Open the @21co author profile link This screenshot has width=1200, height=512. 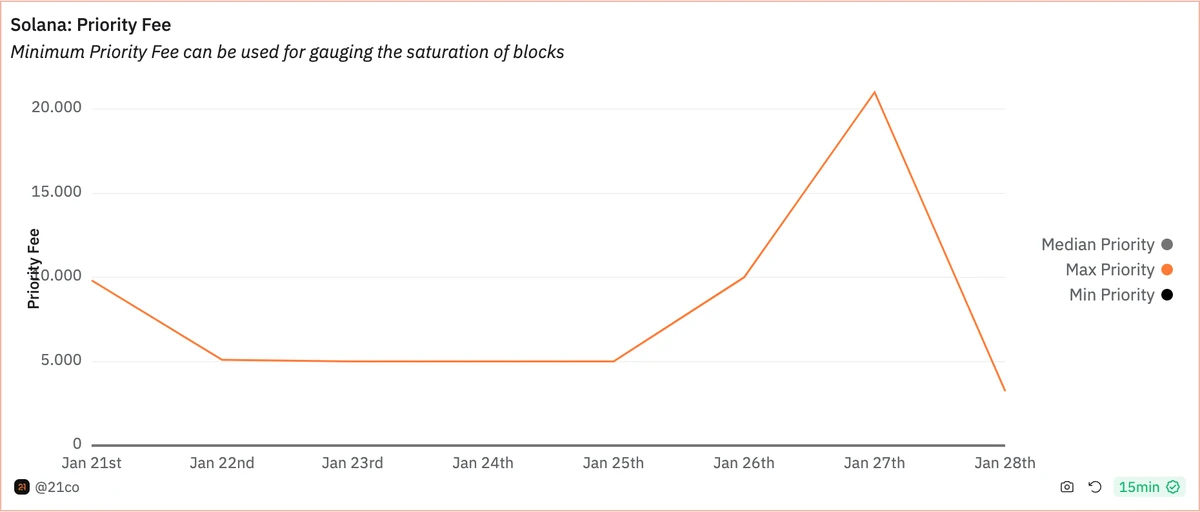point(57,487)
